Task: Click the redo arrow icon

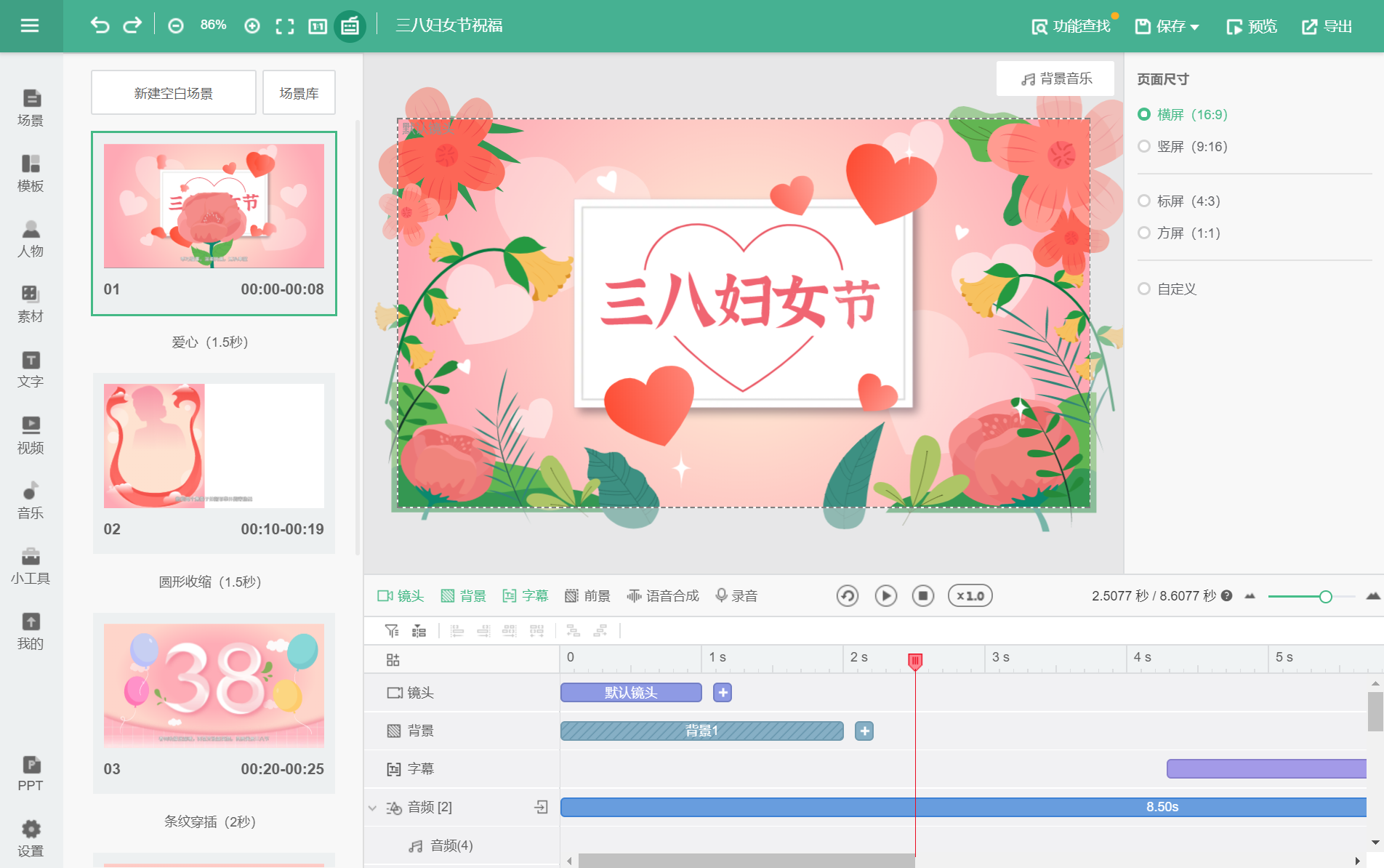Action: pos(132,26)
